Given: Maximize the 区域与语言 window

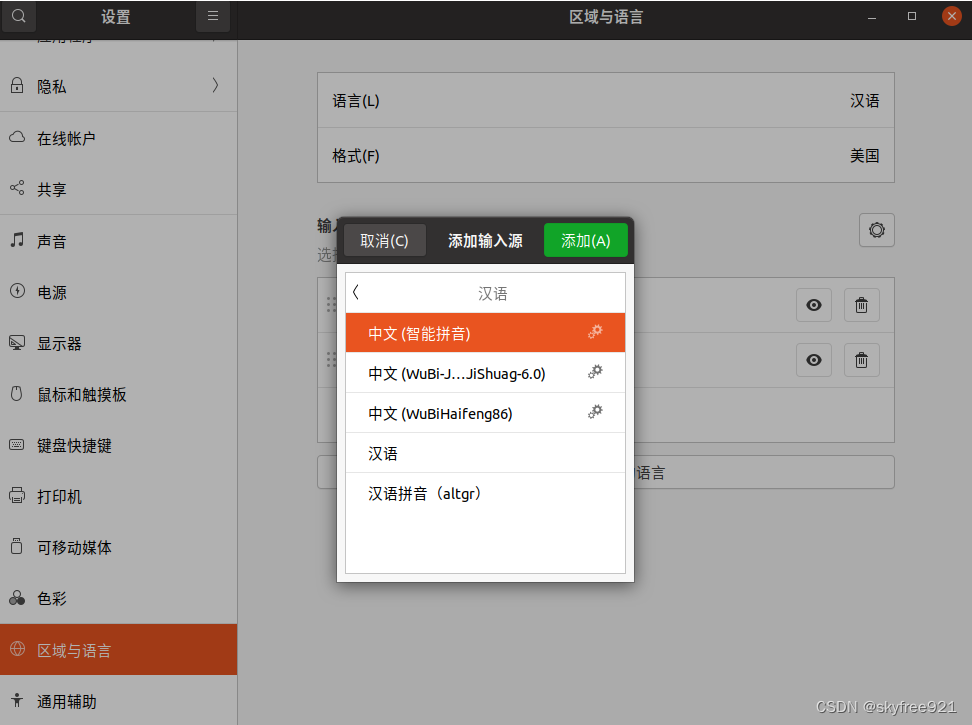Looking at the screenshot, I should click(912, 16).
